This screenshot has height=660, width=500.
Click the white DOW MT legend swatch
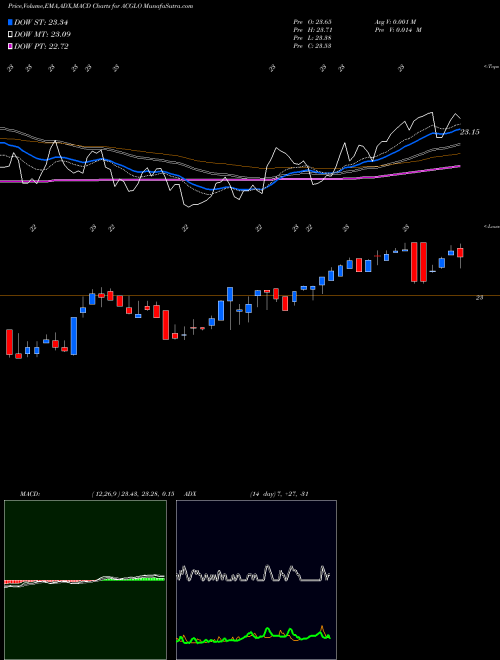[x=11, y=35]
